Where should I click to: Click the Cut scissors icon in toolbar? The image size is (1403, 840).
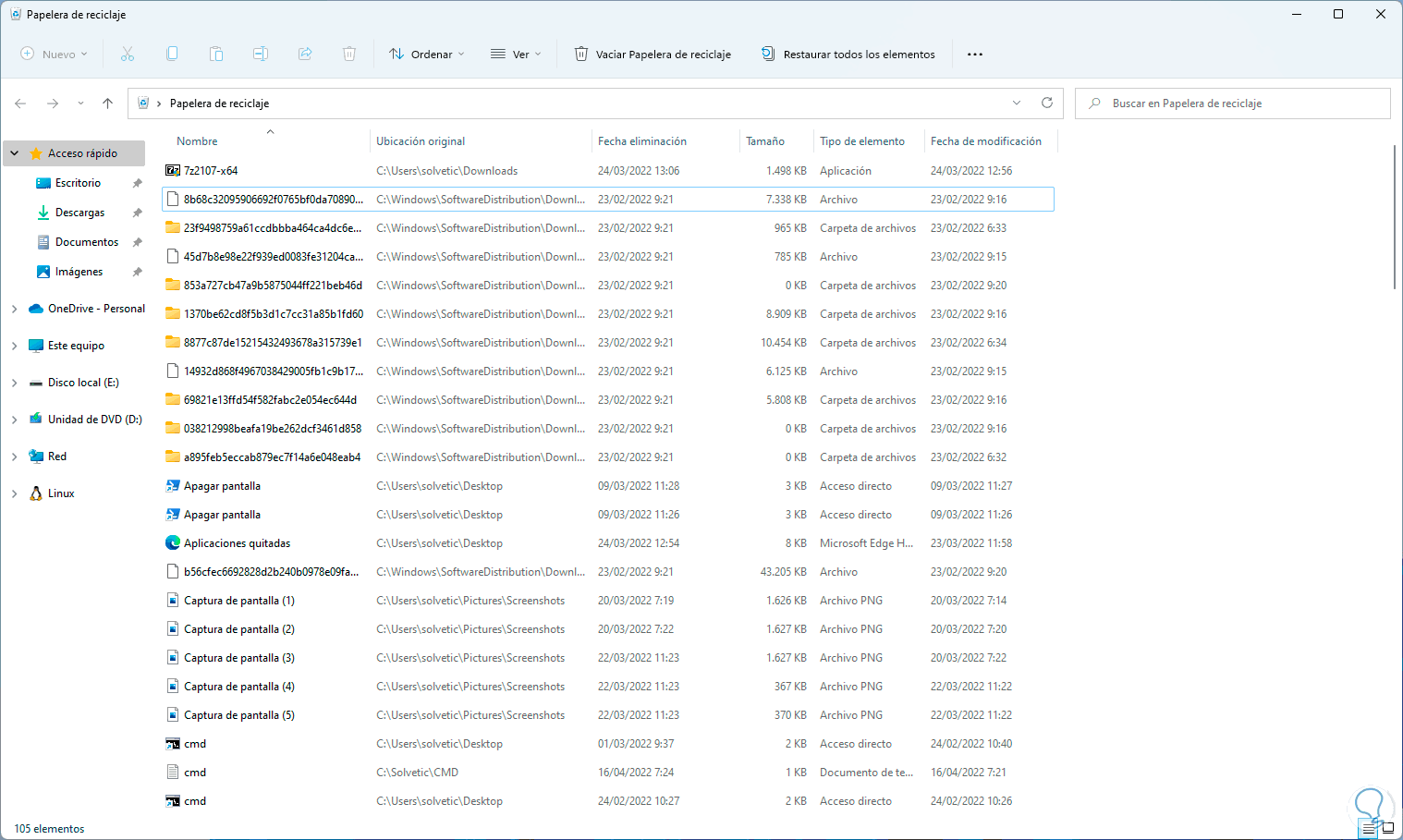[x=128, y=55]
